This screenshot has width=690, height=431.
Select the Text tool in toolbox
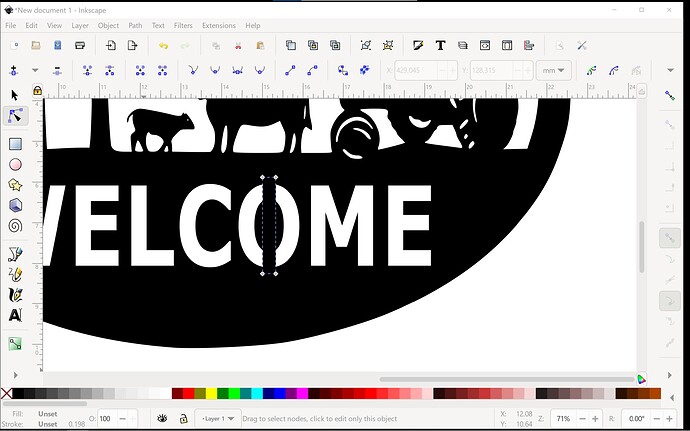[15, 315]
